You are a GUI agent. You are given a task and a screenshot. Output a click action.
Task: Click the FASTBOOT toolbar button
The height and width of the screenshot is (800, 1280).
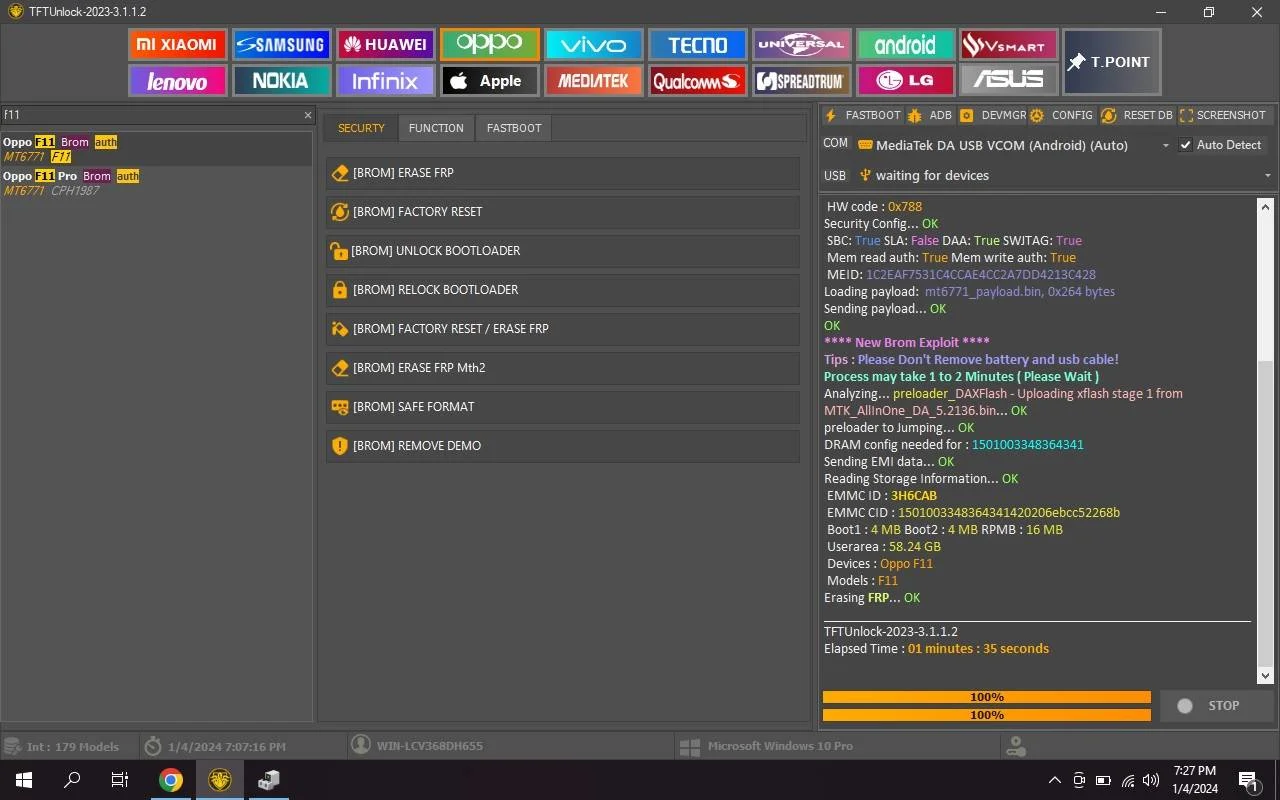[862, 115]
